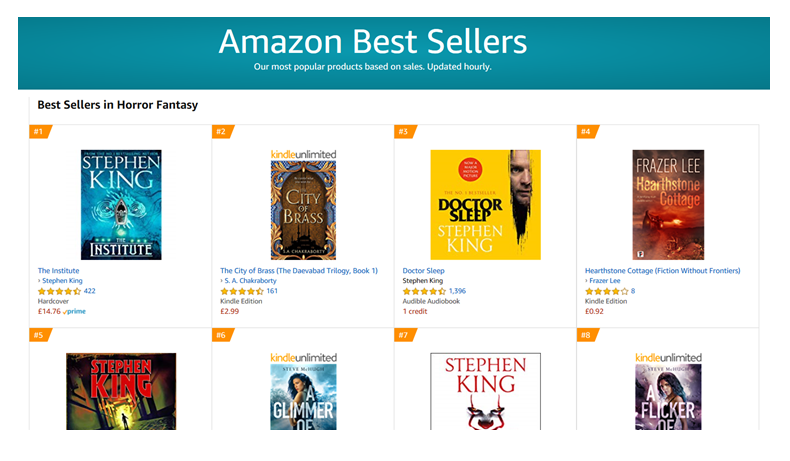Screen dimensions: 790x461
Task: View the 1,396 reviews for Doctor Sleep
Action: coord(458,291)
